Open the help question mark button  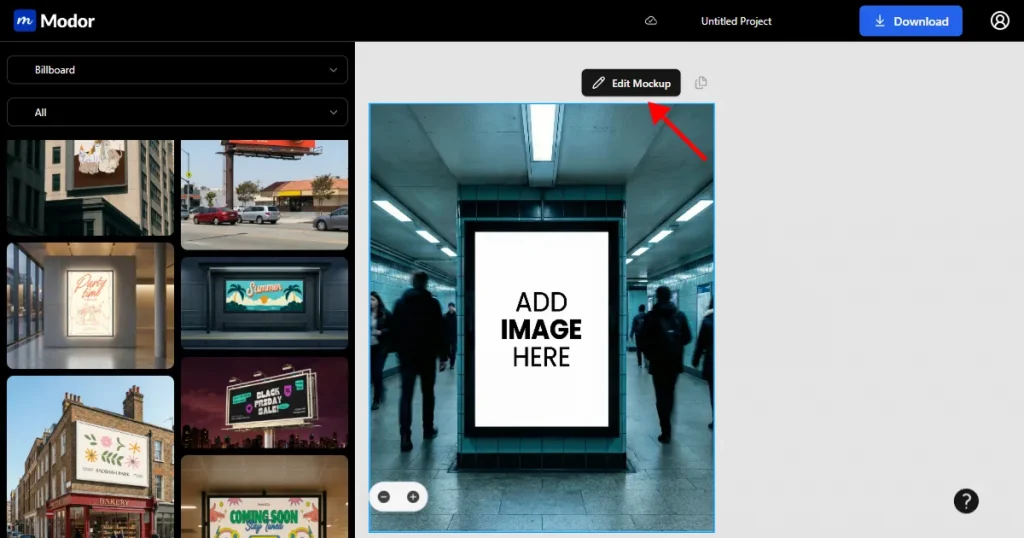[x=966, y=501]
